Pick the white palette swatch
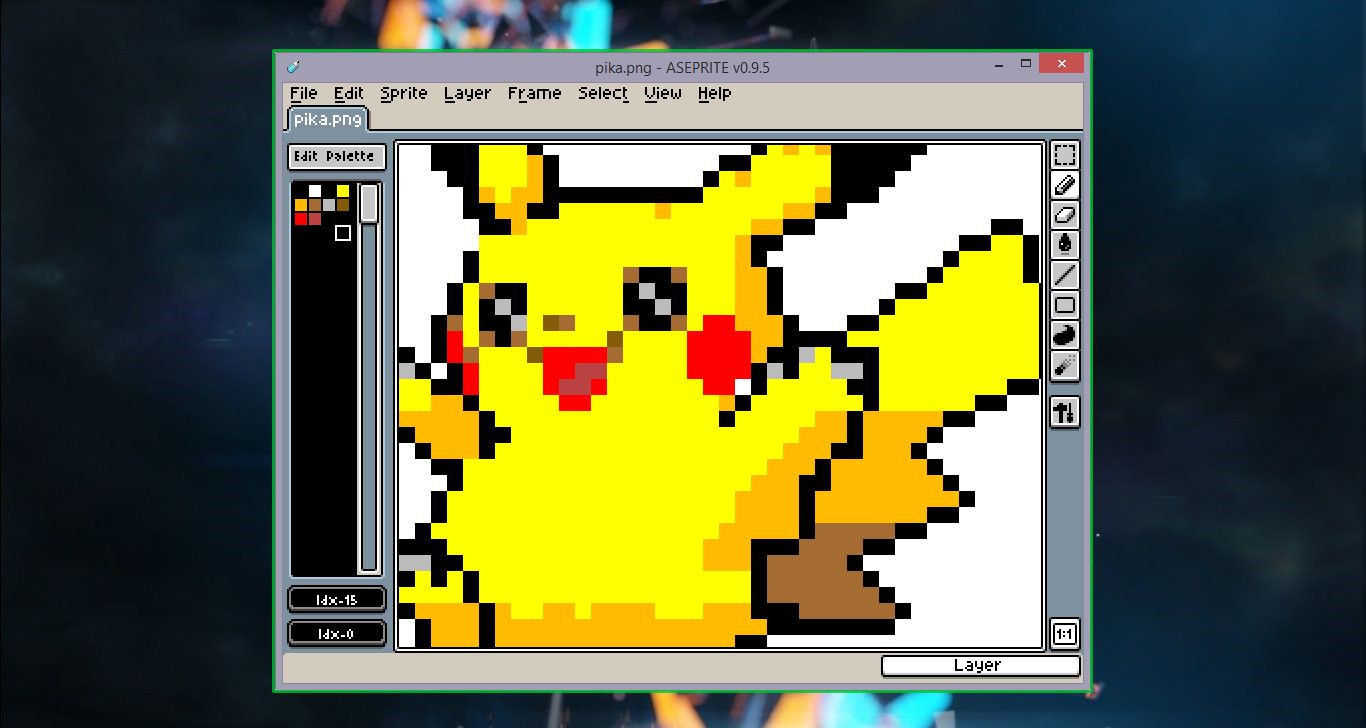The image size is (1366, 728). click(315, 191)
